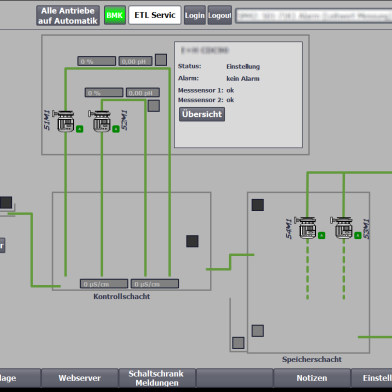This screenshot has height=392, width=392.
Task: Open the Webserver tab
Action: click(x=80, y=378)
